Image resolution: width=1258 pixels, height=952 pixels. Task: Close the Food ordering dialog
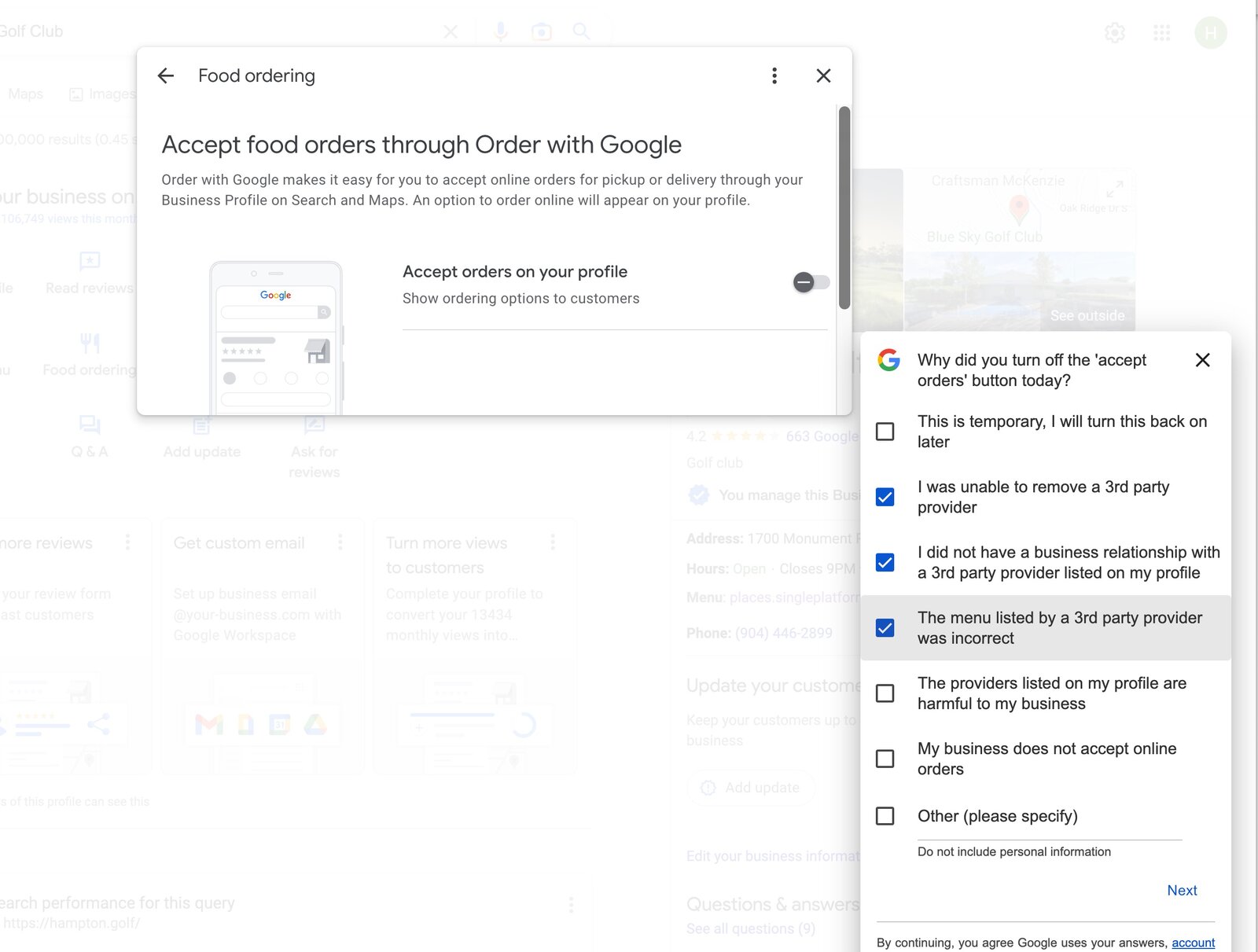point(823,75)
